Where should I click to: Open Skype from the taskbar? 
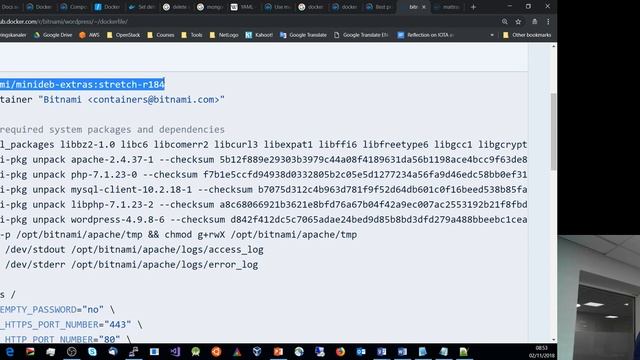(x=92, y=351)
